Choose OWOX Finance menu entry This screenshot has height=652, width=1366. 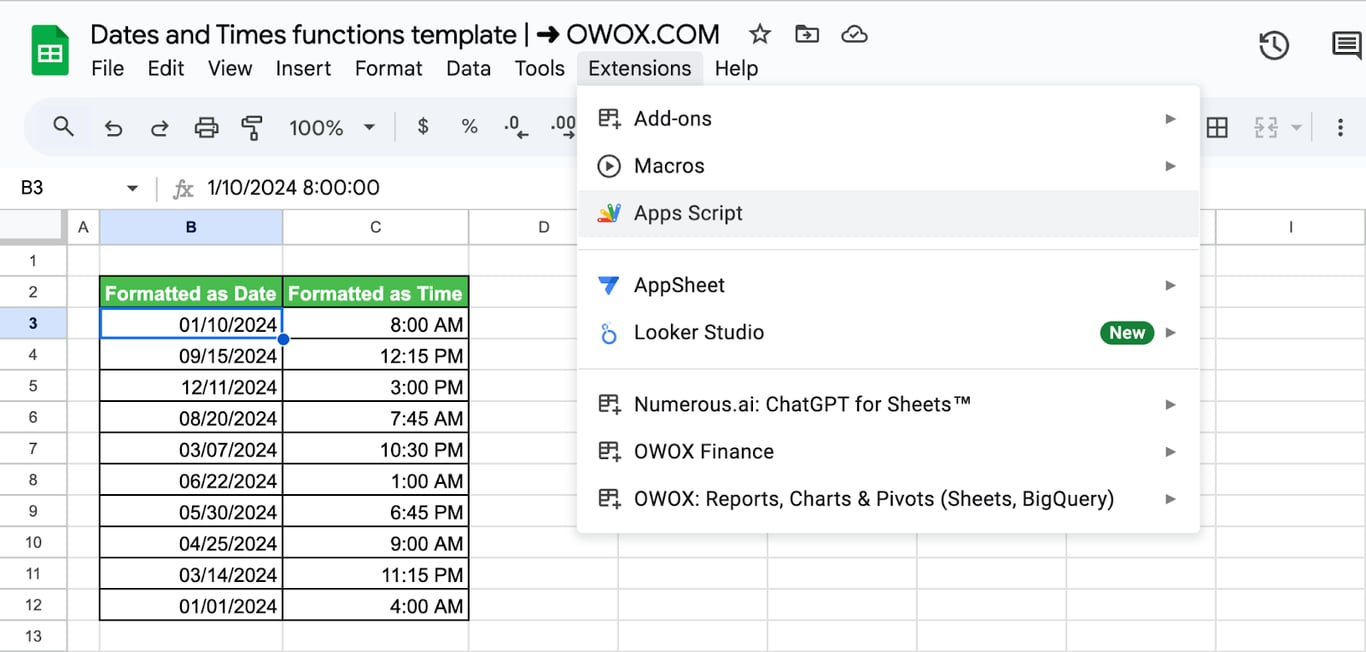point(888,451)
